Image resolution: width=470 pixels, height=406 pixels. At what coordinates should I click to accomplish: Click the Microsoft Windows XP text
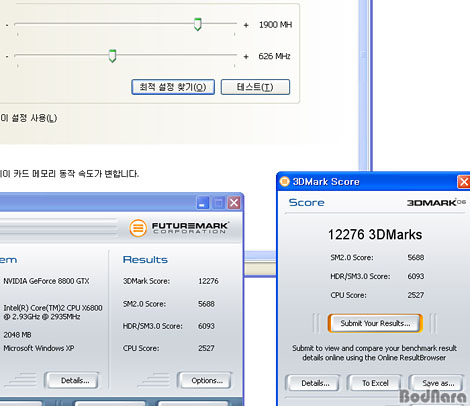tap(39, 348)
